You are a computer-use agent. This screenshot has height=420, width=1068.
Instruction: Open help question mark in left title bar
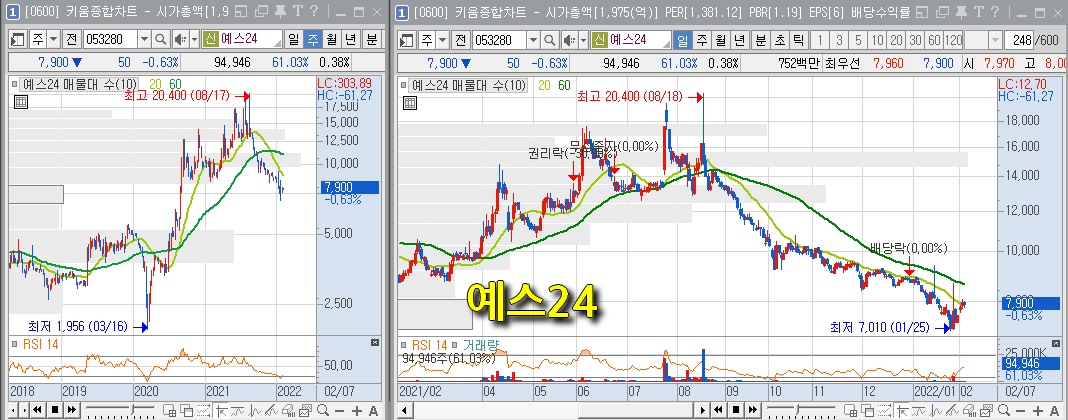pyautogui.click(x=313, y=11)
